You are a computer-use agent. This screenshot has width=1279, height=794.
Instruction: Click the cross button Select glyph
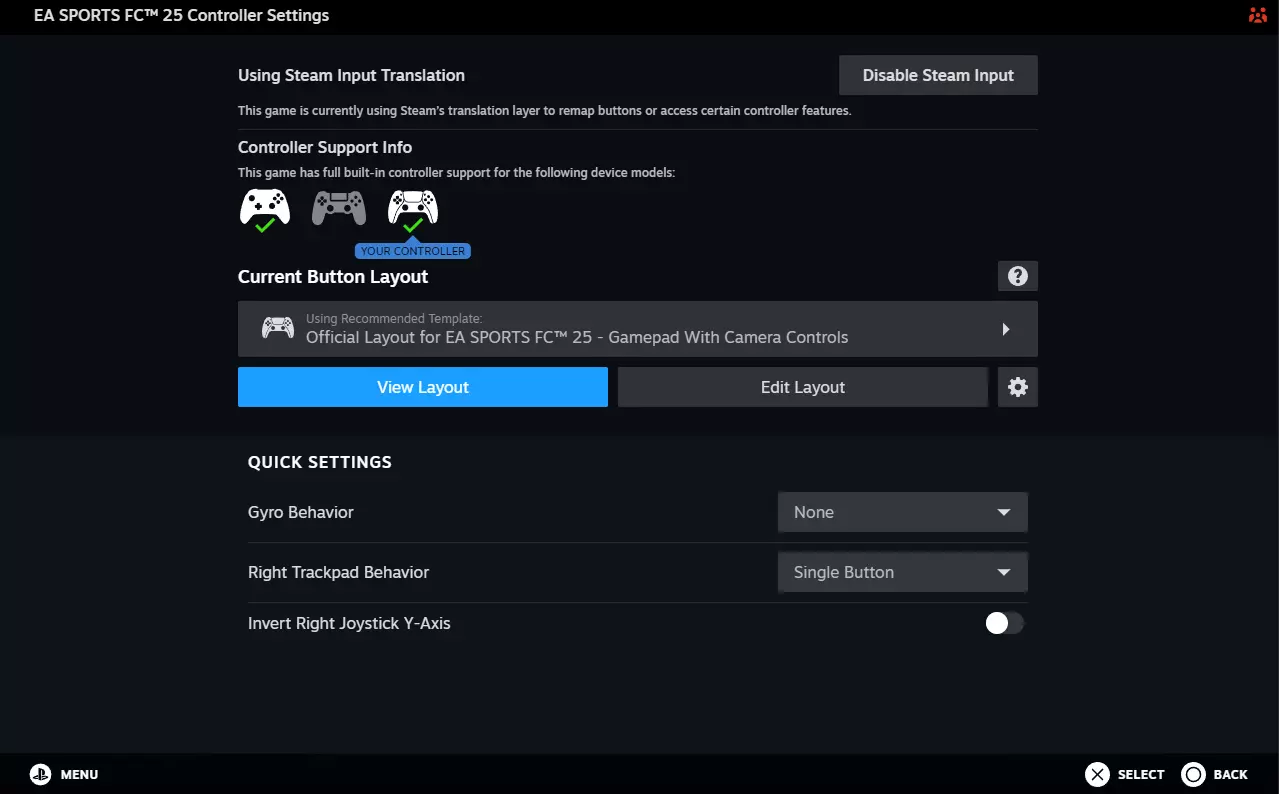tap(1097, 774)
